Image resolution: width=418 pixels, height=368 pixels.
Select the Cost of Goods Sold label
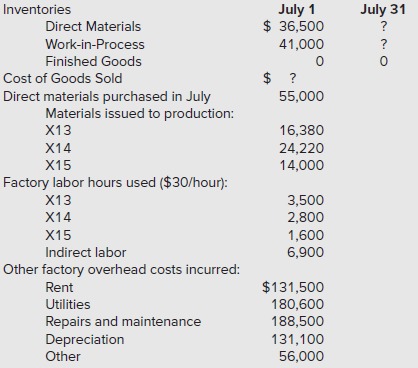[63, 79]
